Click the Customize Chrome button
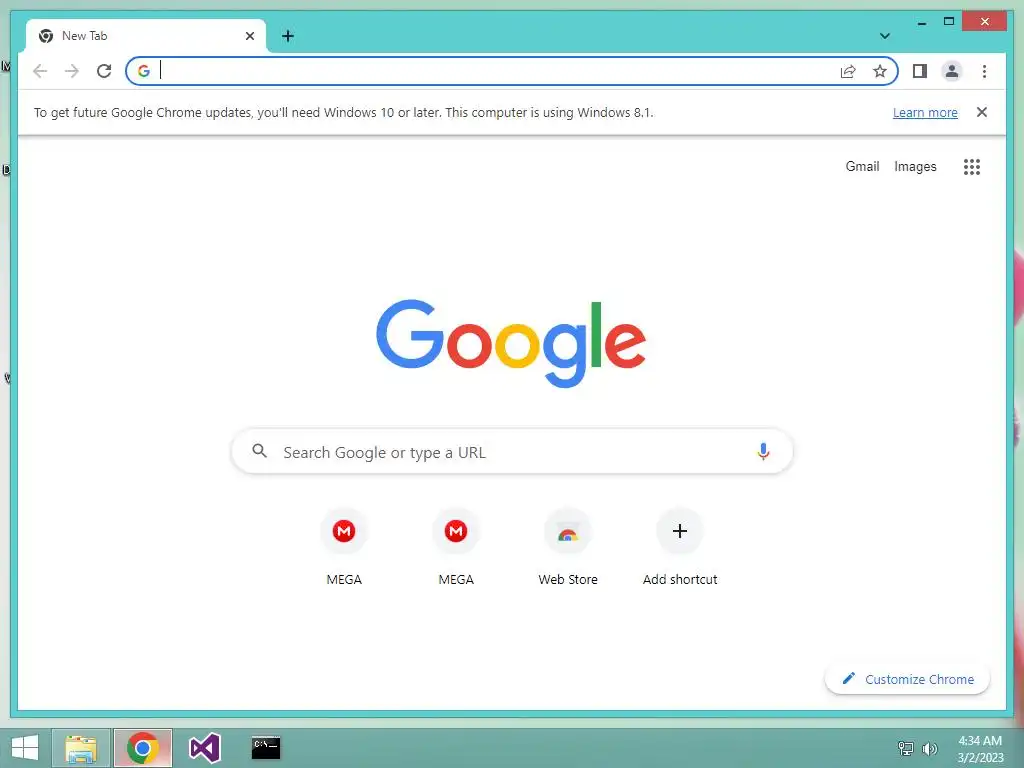The height and width of the screenshot is (768, 1024). pos(907,679)
